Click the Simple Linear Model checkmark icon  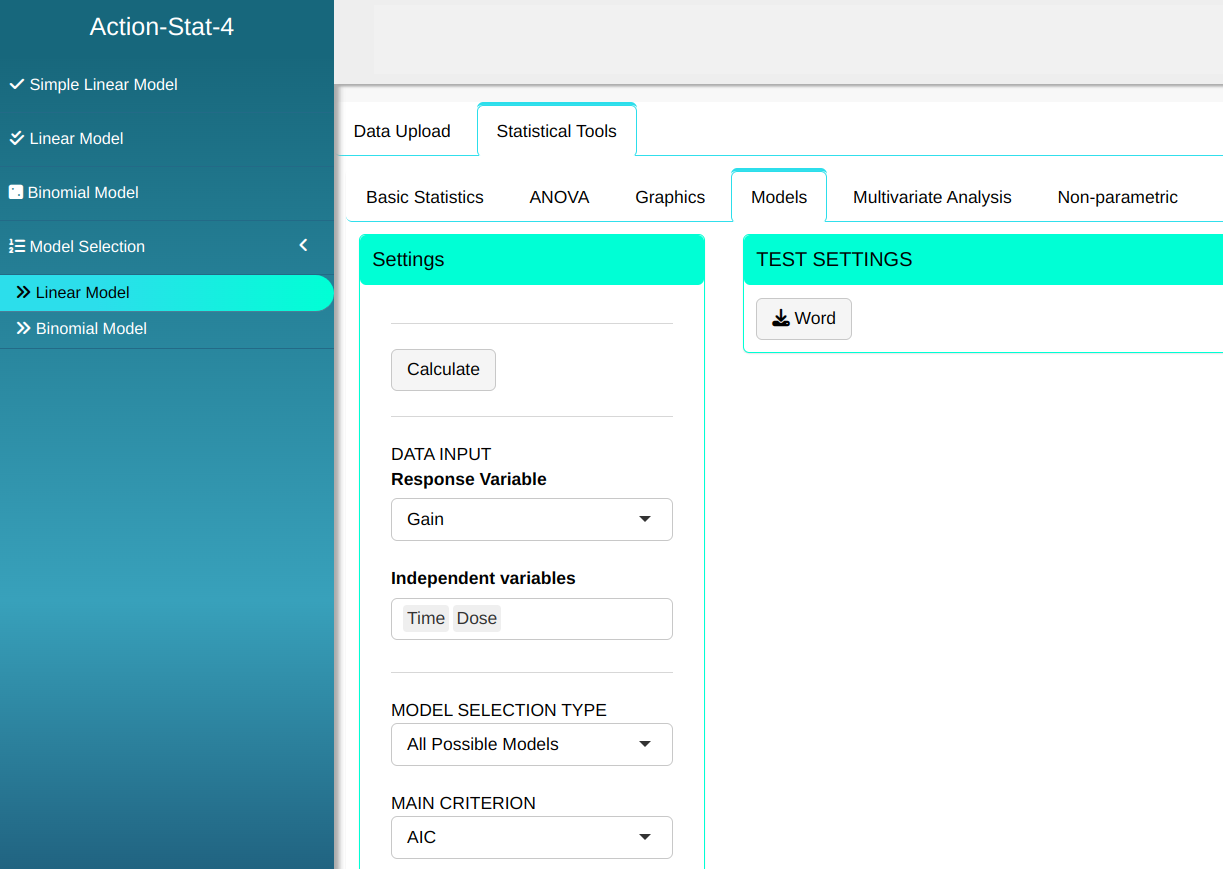click(16, 85)
